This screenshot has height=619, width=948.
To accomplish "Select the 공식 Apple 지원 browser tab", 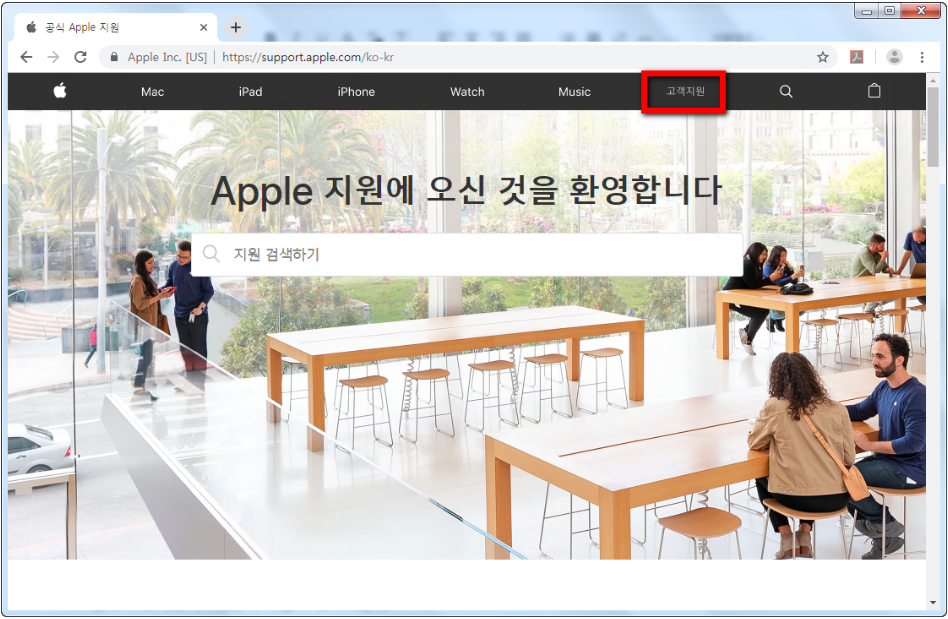I will (115, 27).
